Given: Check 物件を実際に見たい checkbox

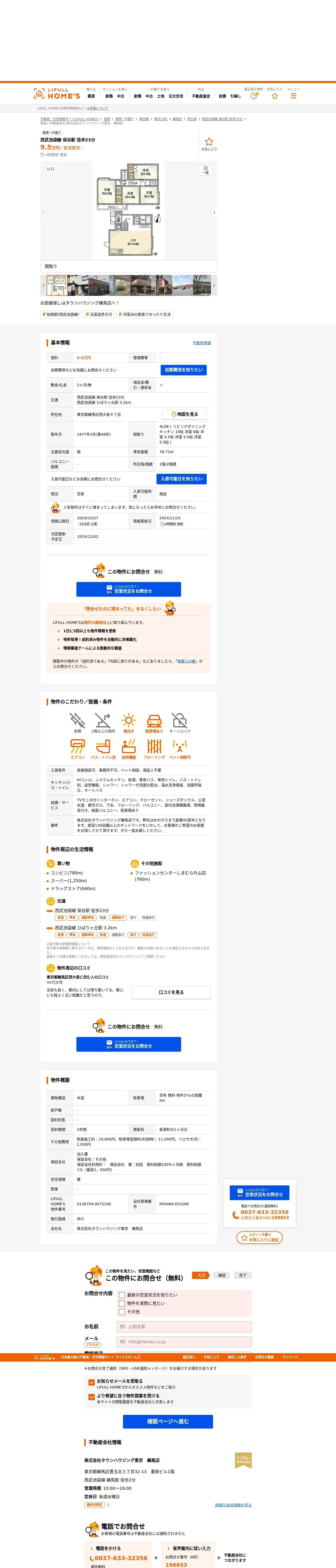Looking at the screenshot, I should pos(122,1303).
